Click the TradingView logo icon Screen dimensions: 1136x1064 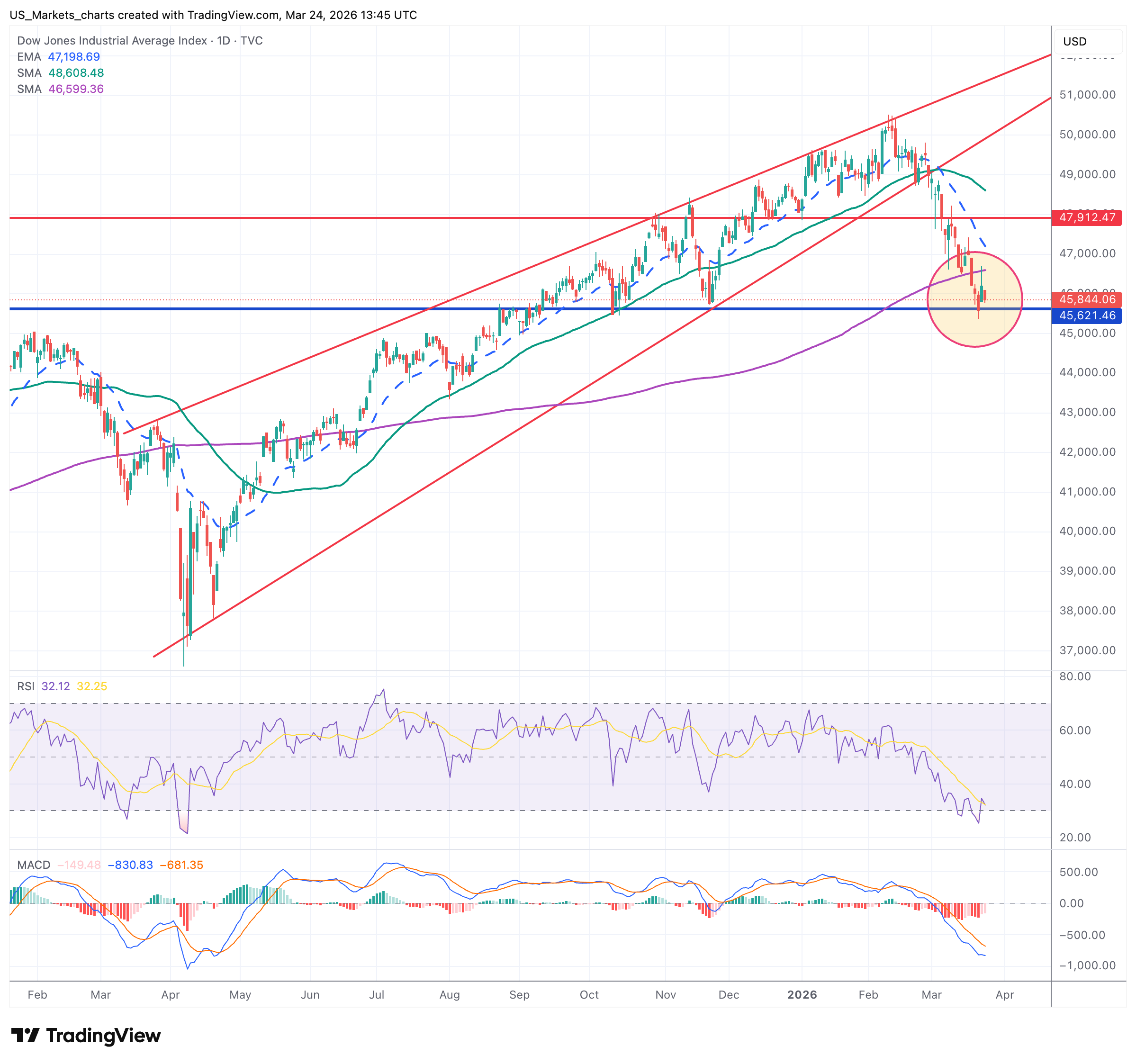25,1035
